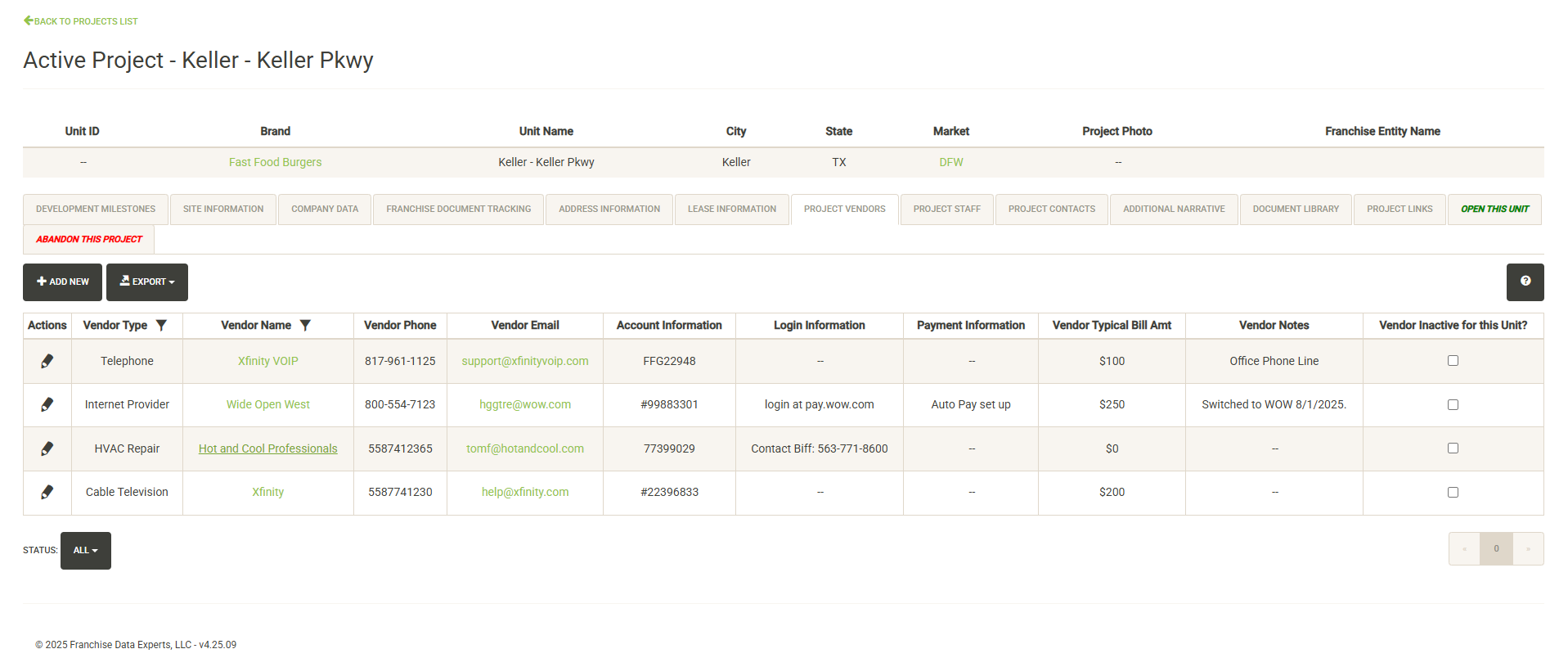This screenshot has width=1568, height=667.
Task: Open the Status ALL dropdown
Action: tap(85, 550)
